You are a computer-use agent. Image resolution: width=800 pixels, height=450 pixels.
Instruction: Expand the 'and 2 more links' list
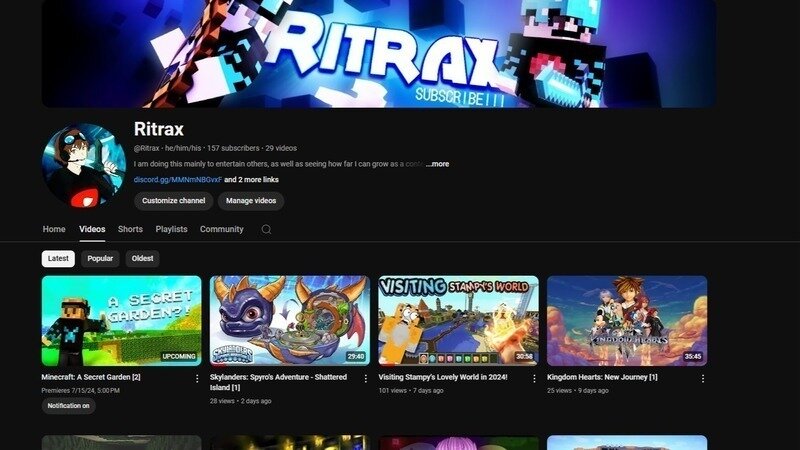(x=251, y=180)
